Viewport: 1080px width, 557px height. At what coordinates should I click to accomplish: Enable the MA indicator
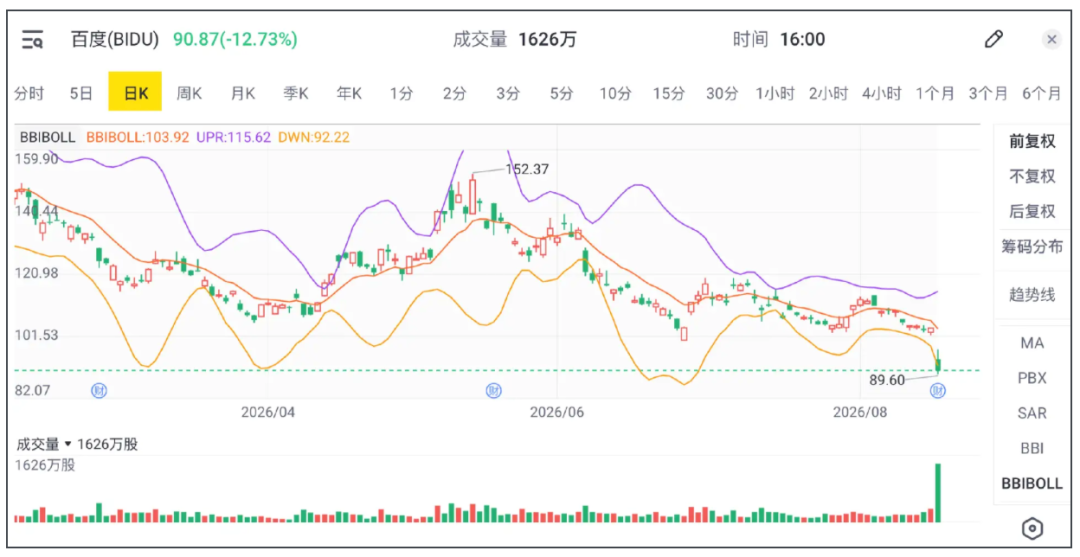click(x=1032, y=343)
